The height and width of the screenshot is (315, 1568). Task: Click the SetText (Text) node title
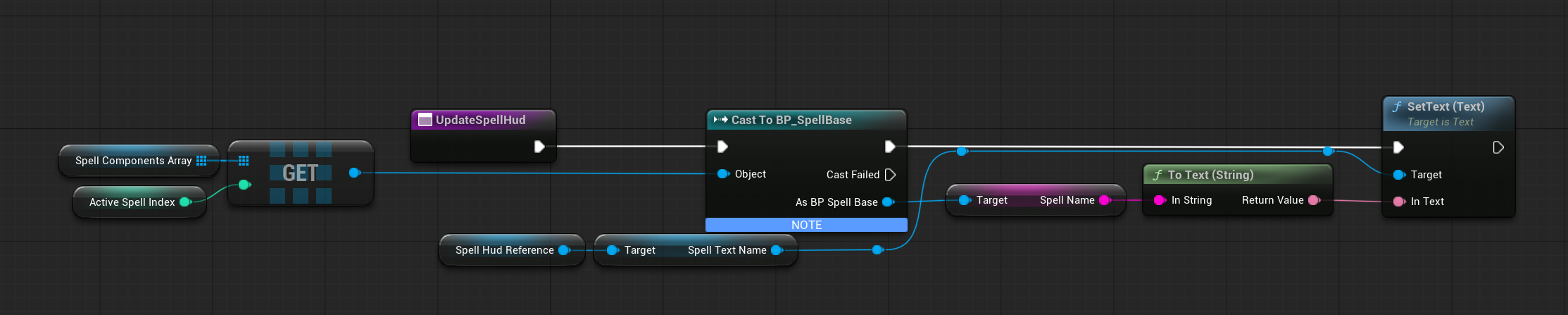click(1445, 106)
